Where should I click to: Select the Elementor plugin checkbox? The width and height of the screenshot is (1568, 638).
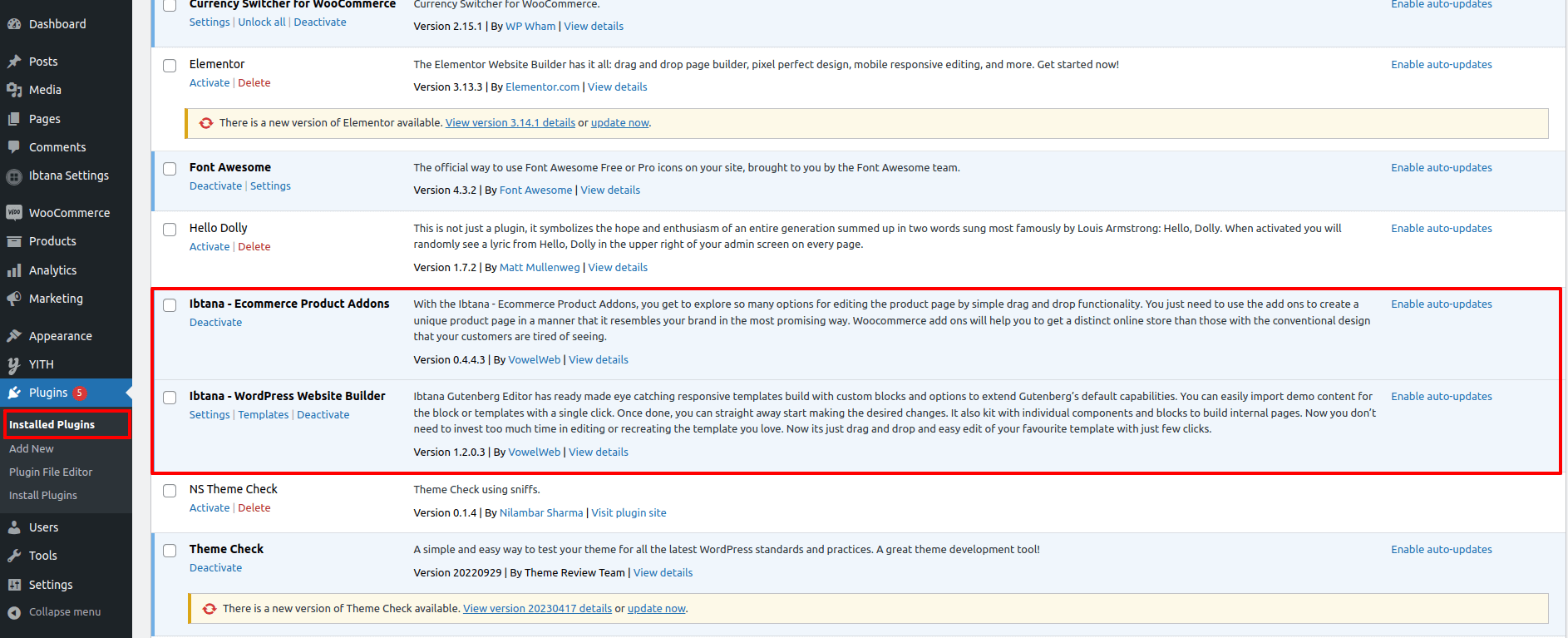[170, 66]
